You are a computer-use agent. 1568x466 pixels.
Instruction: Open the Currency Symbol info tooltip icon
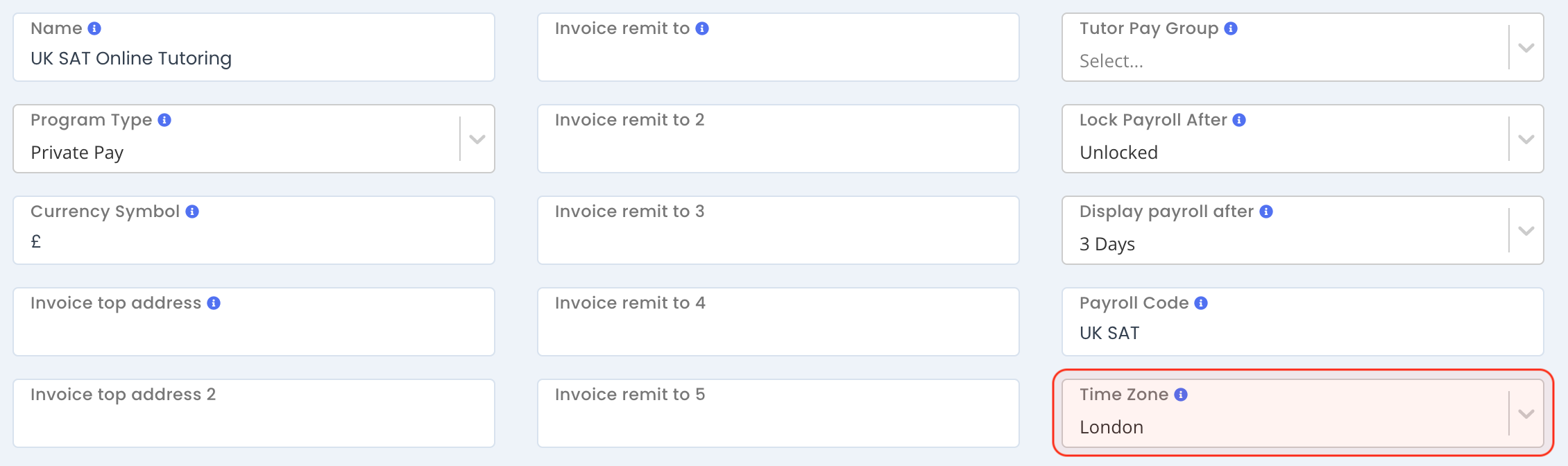(x=192, y=212)
